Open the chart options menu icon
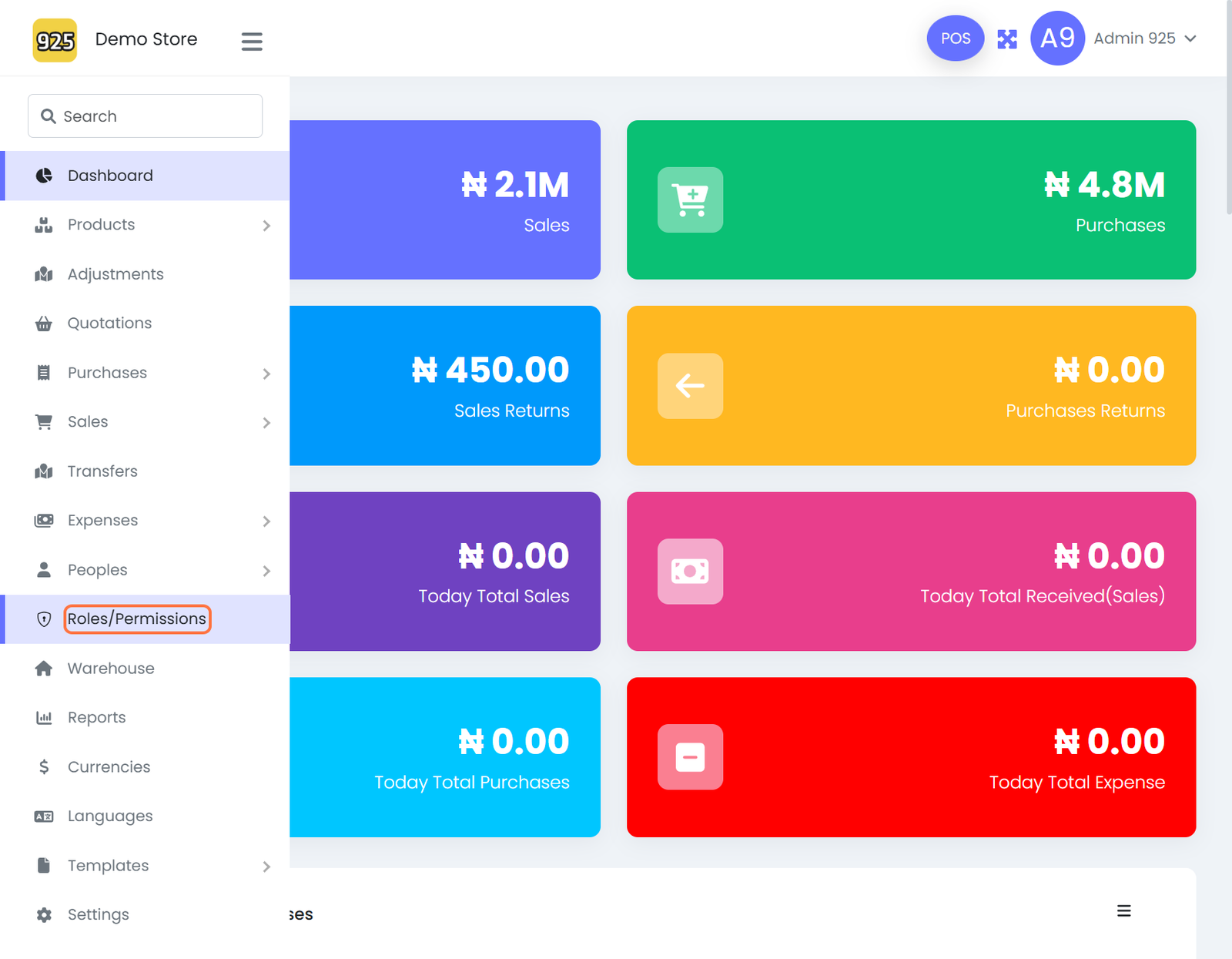This screenshot has width=1232, height=959. coord(1123,911)
